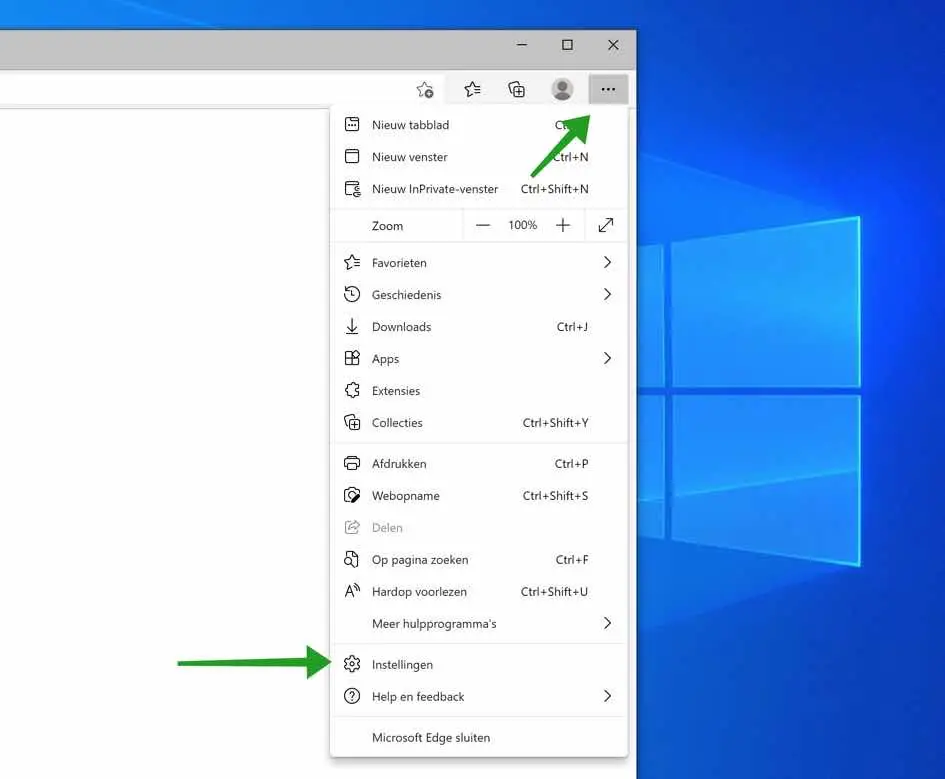945x779 pixels.
Task: Choose Collecties menu entry
Action: (479, 422)
